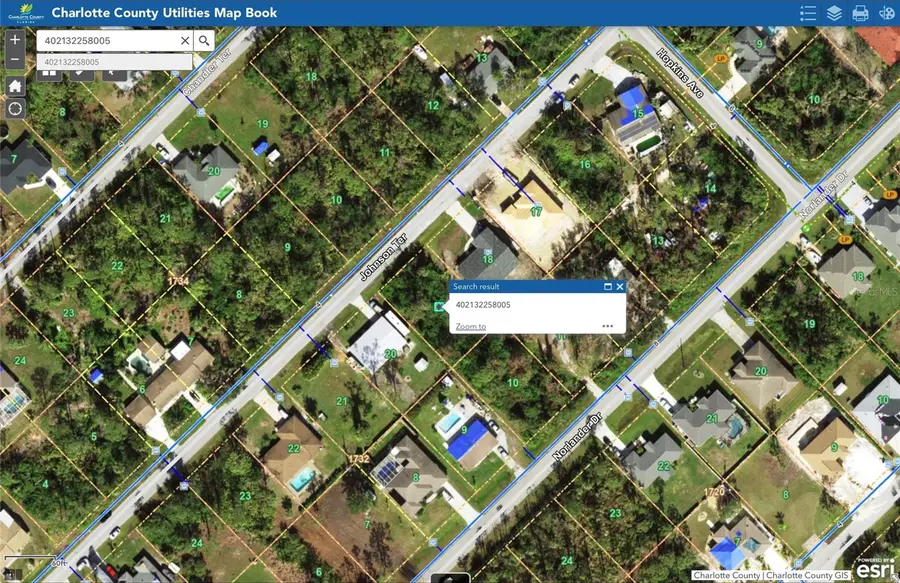Return to default extent via Home icon
The width and height of the screenshot is (900, 583).
(x=13, y=86)
